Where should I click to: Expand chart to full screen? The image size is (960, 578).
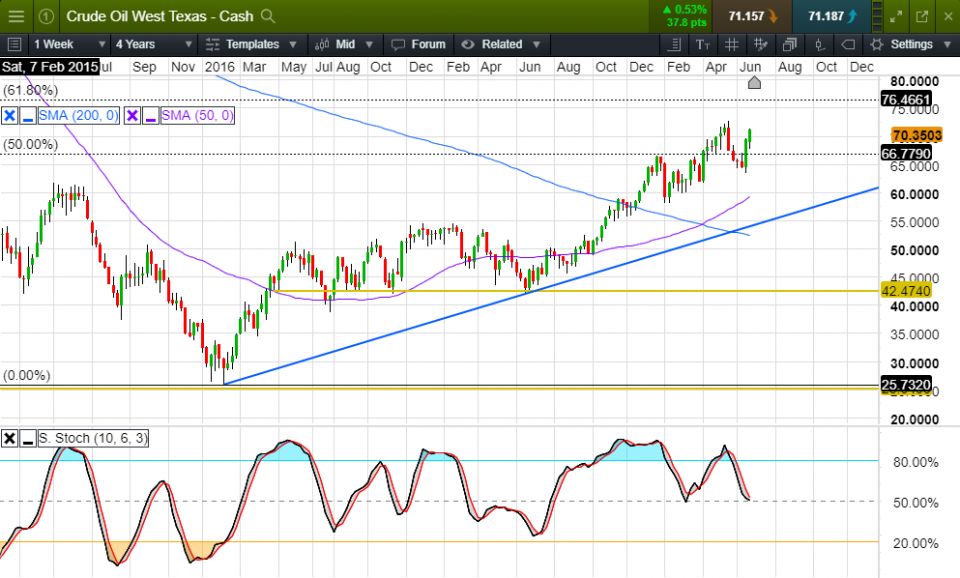click(x=896, y=16)
